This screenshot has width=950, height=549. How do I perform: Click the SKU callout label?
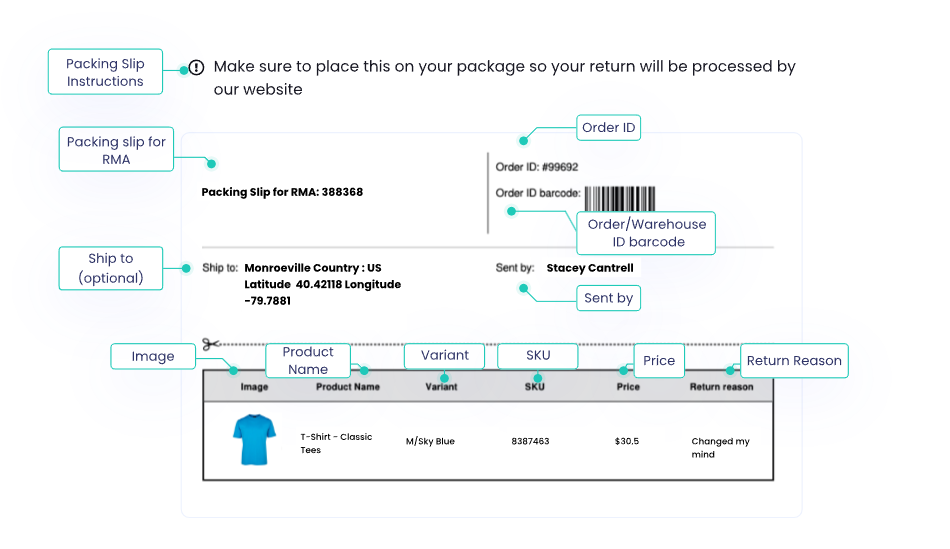coord(538,355)
